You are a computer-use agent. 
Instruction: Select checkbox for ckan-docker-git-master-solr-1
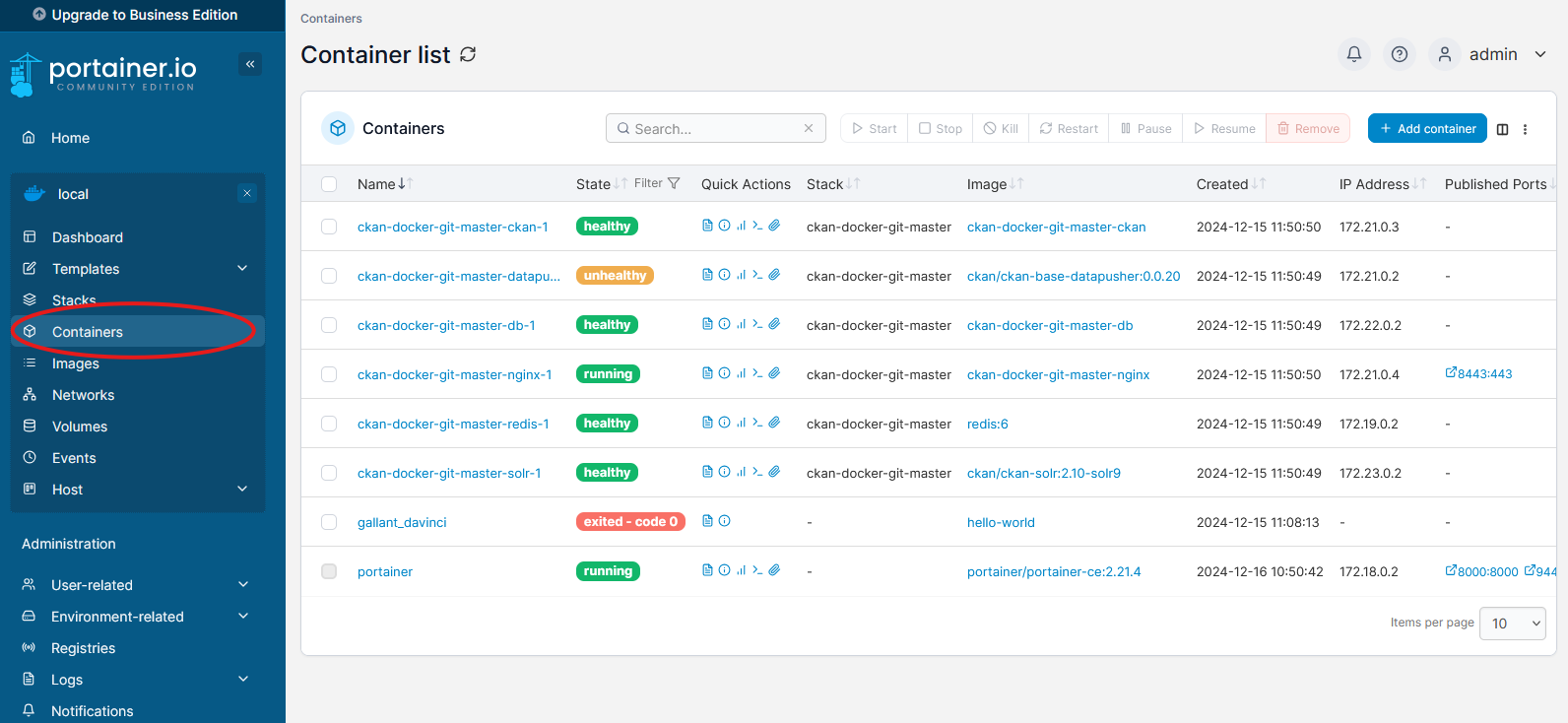(x=329, y=473)
